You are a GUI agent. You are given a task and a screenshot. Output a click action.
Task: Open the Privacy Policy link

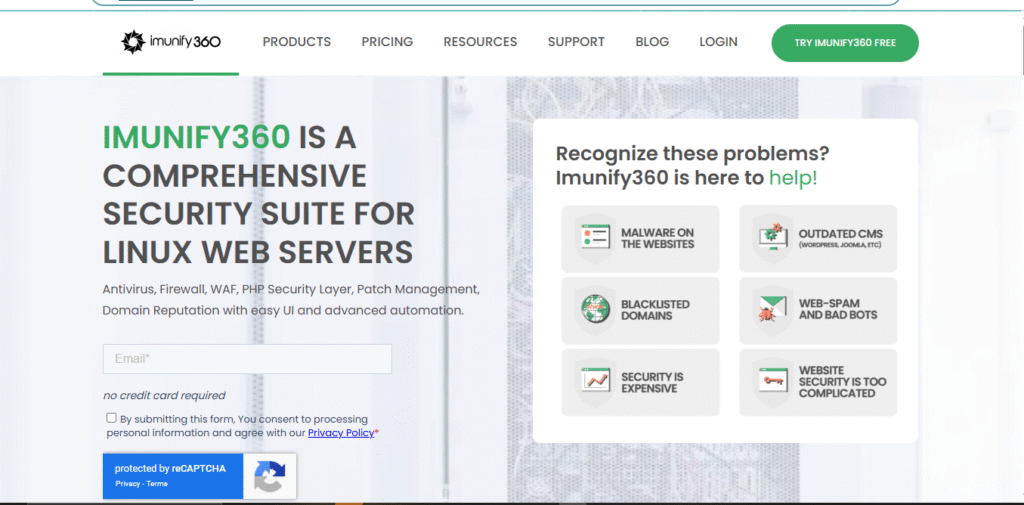pyautogui.click(x=341, y=432)
